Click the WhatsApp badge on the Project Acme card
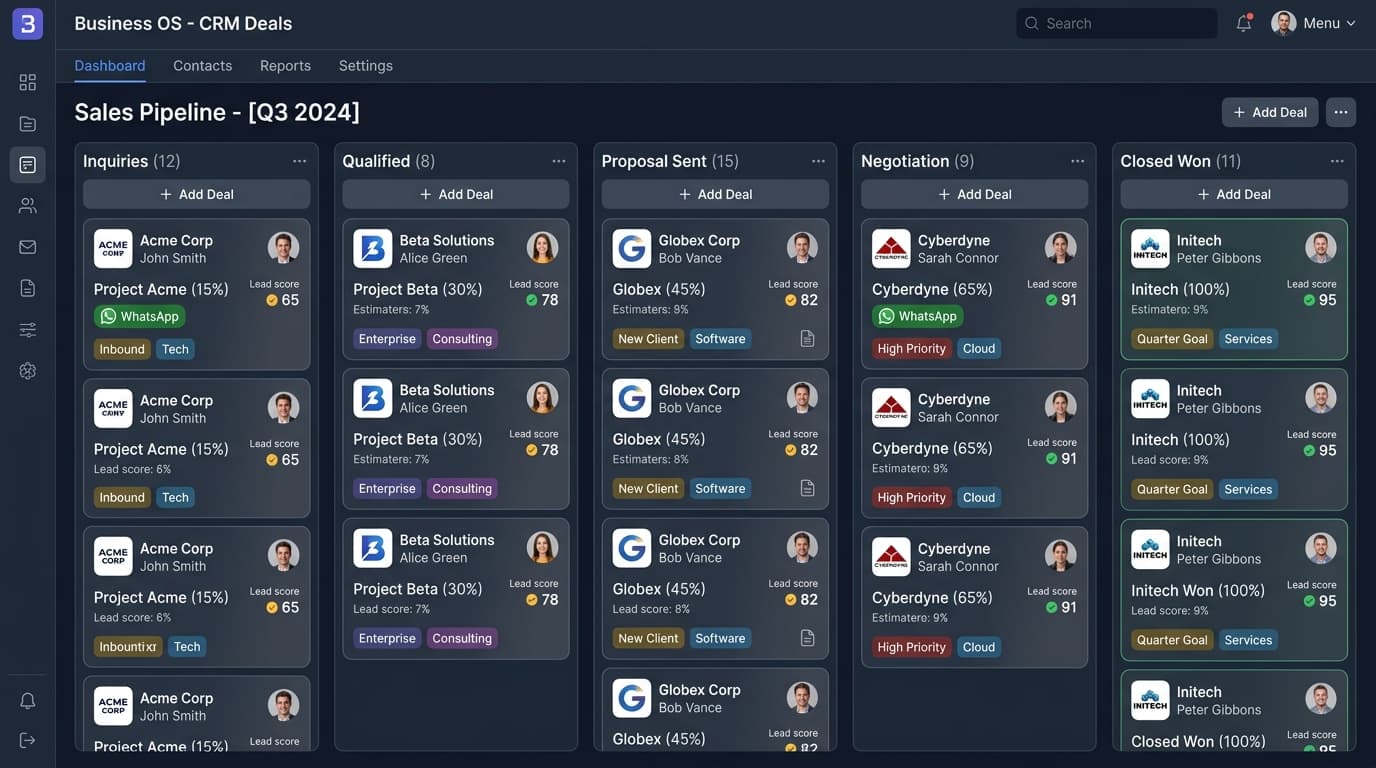Image resolution: width=1376 pixels, height=768 pixels. pos(139,316)
